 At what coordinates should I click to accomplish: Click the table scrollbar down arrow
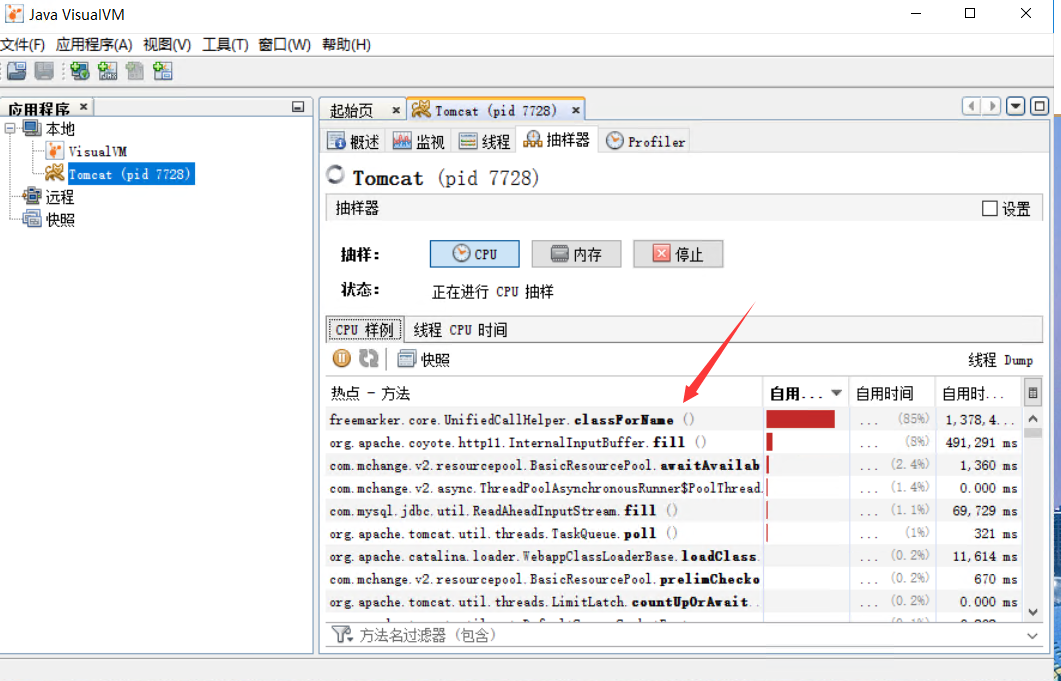(1033, 611)
